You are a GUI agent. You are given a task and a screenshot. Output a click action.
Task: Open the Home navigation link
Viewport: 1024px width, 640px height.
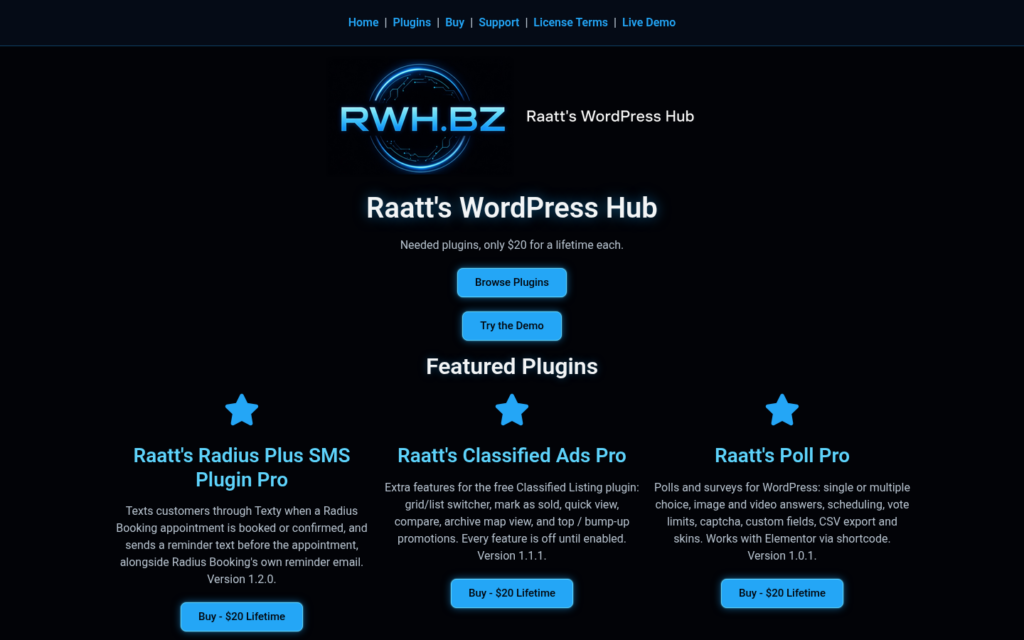tap(363, 22)
